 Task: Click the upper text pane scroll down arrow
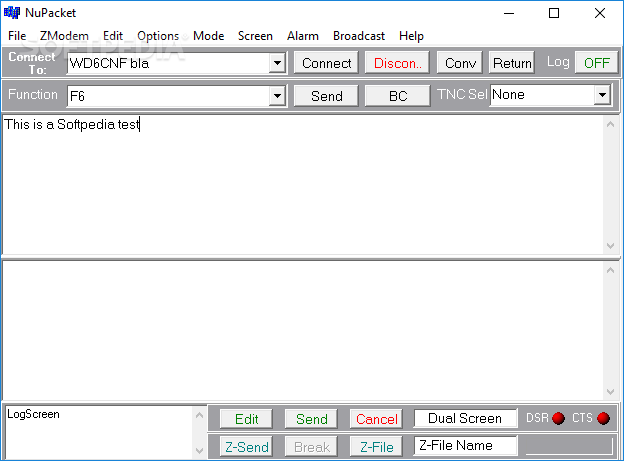(x=610, y=246)
